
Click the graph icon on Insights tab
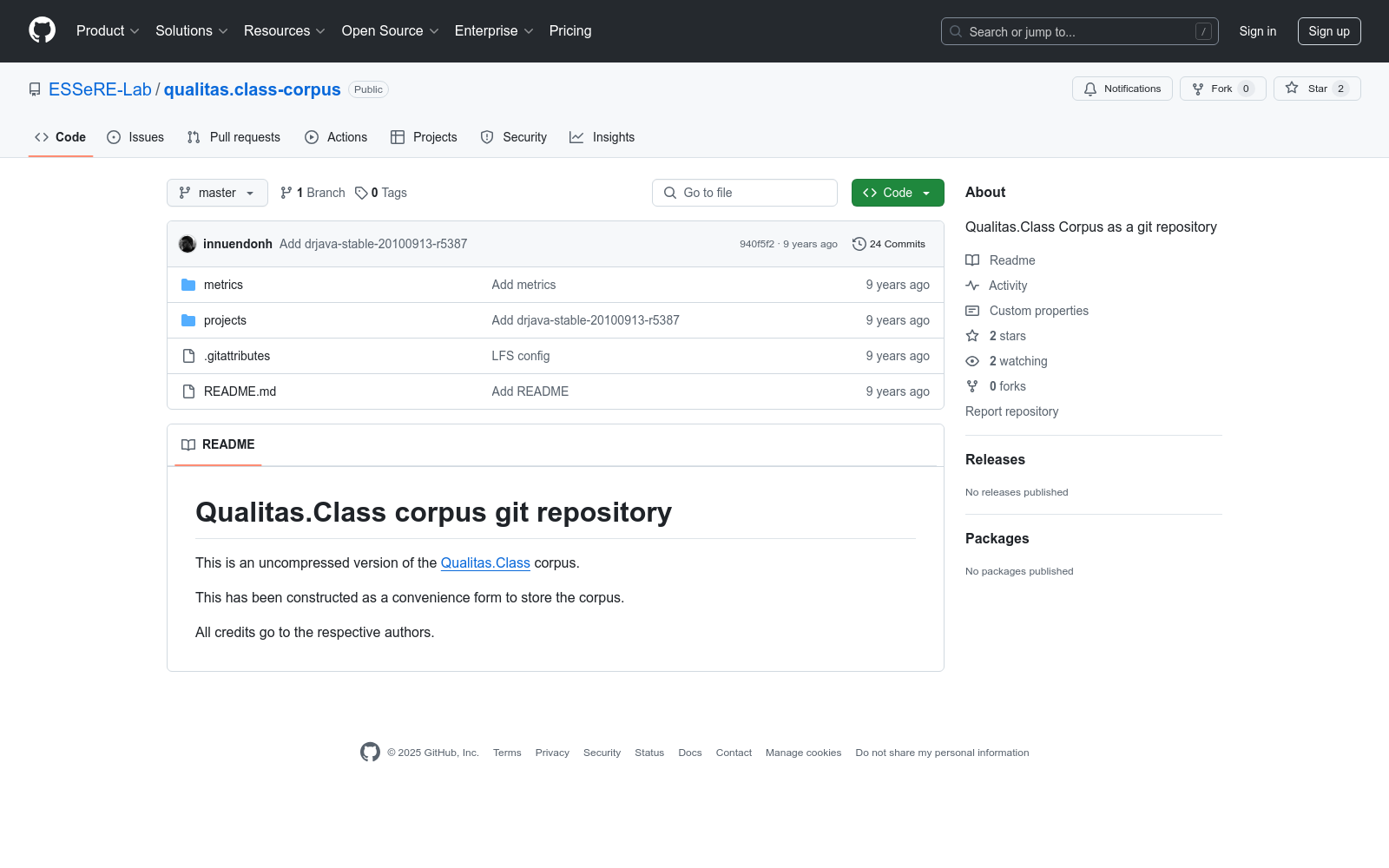(576, 137)
